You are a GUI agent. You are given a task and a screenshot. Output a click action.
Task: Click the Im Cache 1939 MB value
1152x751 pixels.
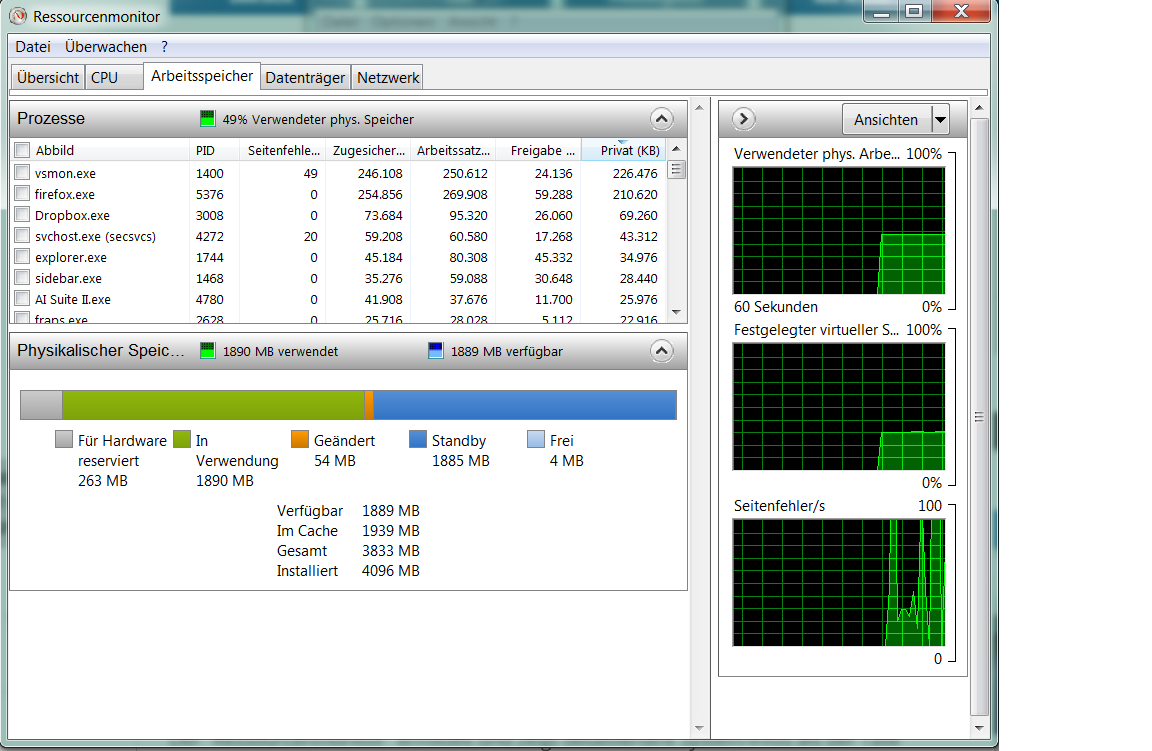pos(391,531)
